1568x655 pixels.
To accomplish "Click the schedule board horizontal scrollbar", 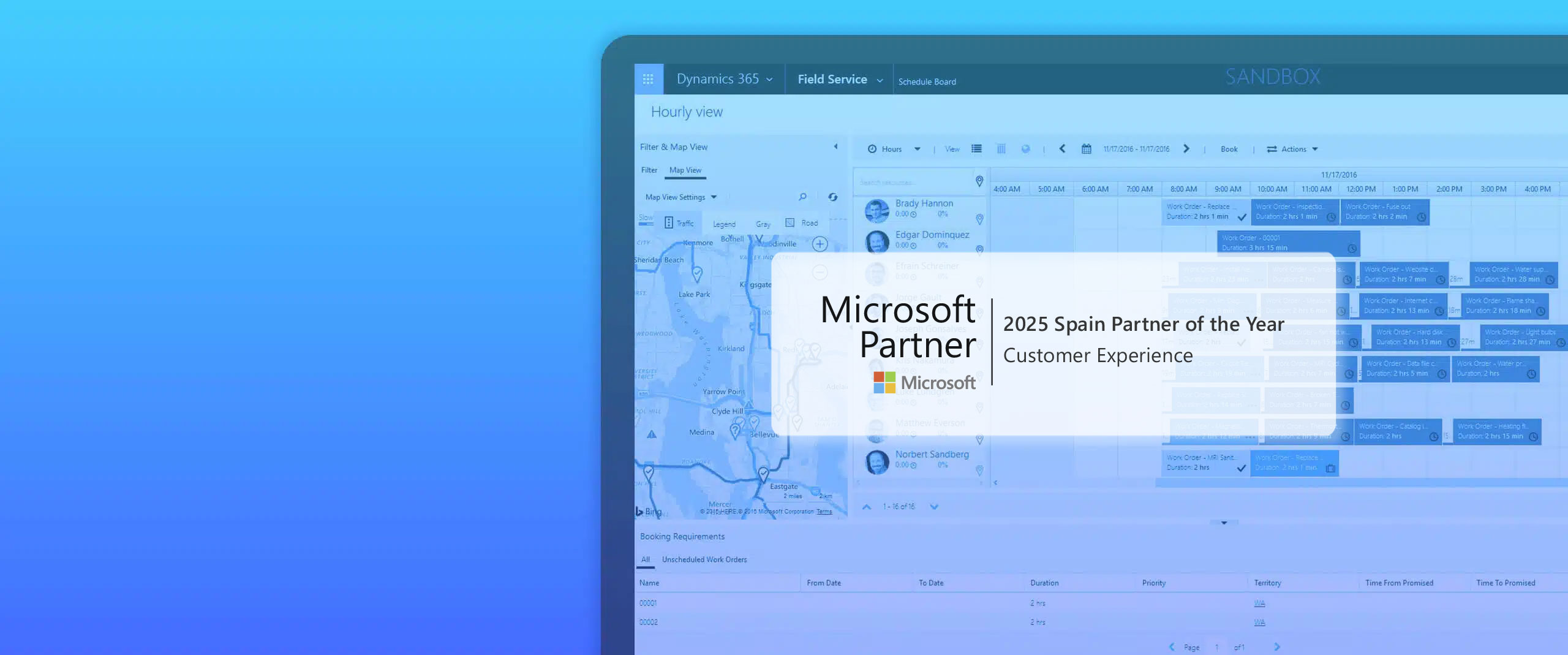I will pos(1347,483).
